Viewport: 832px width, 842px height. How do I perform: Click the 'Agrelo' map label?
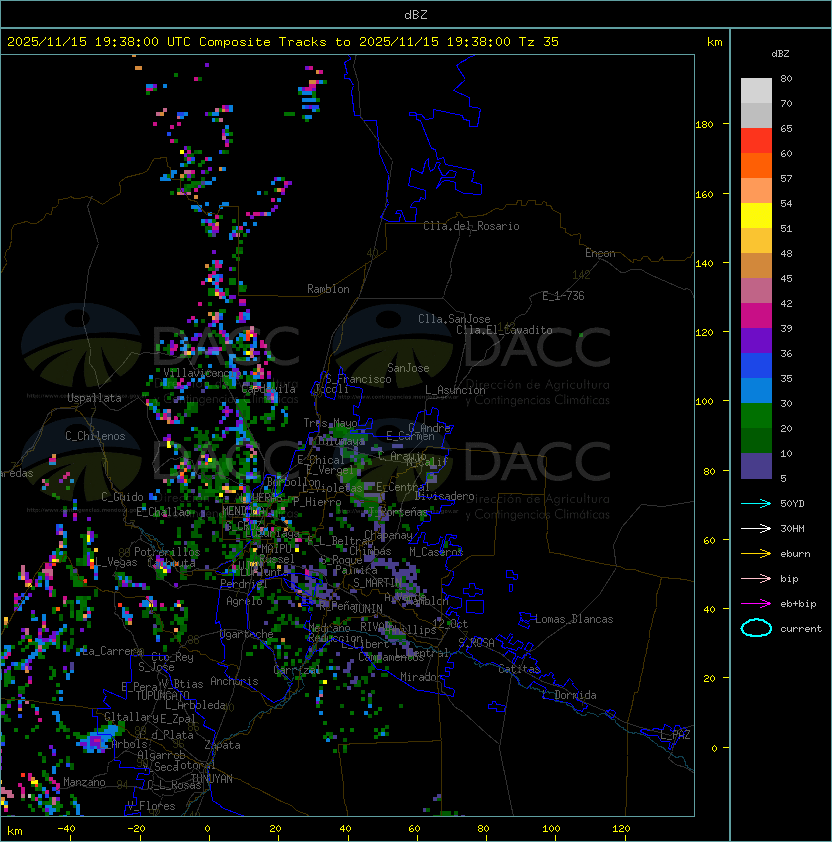(244, 601)
